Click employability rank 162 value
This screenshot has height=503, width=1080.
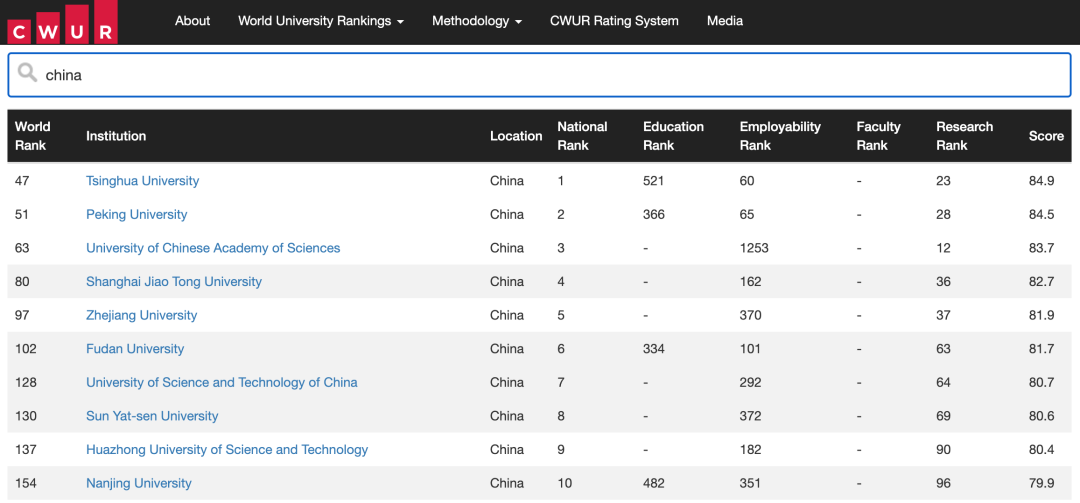[x=751, y=281]
